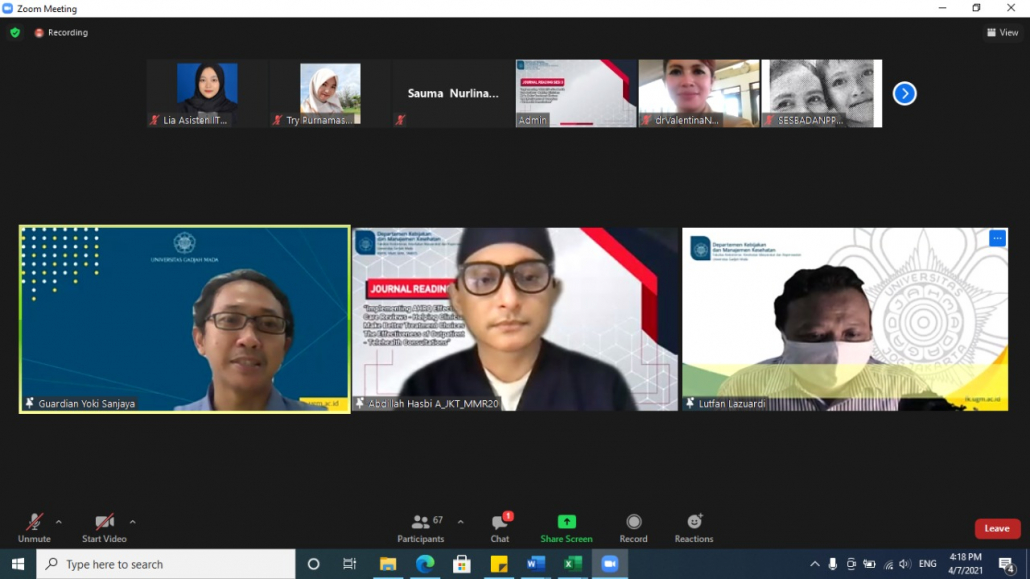Unmute the microphone

pyautogui.click(x=34, y=527)
